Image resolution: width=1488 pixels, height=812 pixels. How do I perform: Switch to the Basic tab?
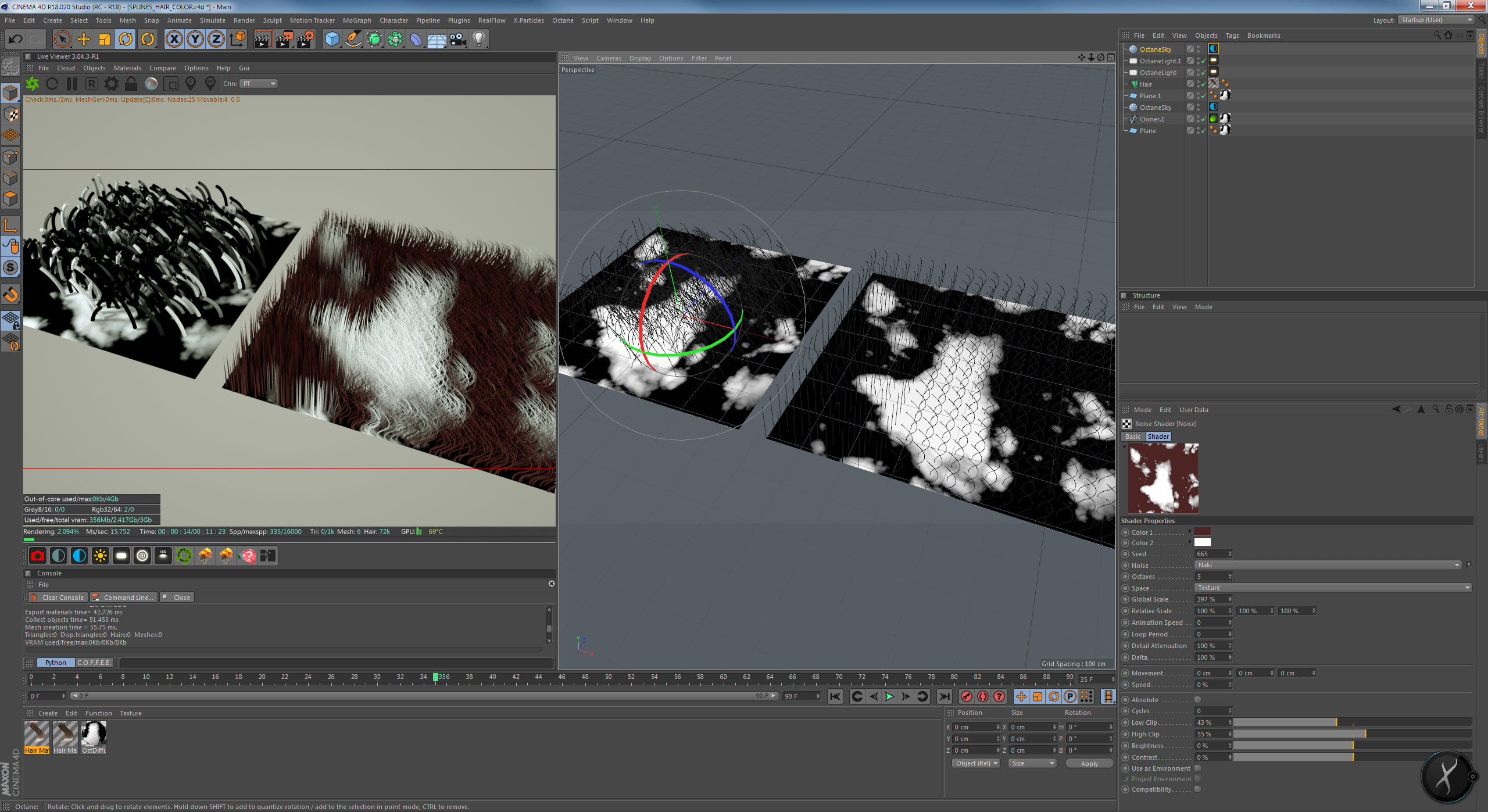1132,437
